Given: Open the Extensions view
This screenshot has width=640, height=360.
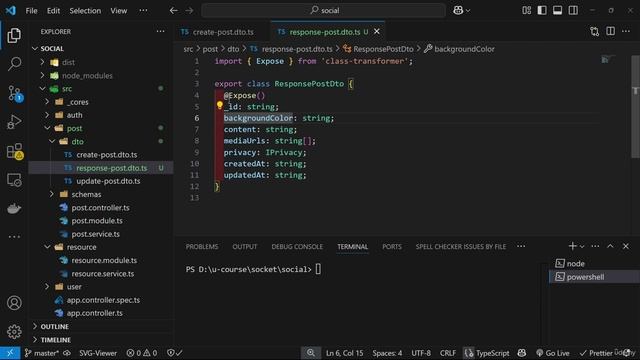Looking at the screenshot, I should (x=15, y=151).
